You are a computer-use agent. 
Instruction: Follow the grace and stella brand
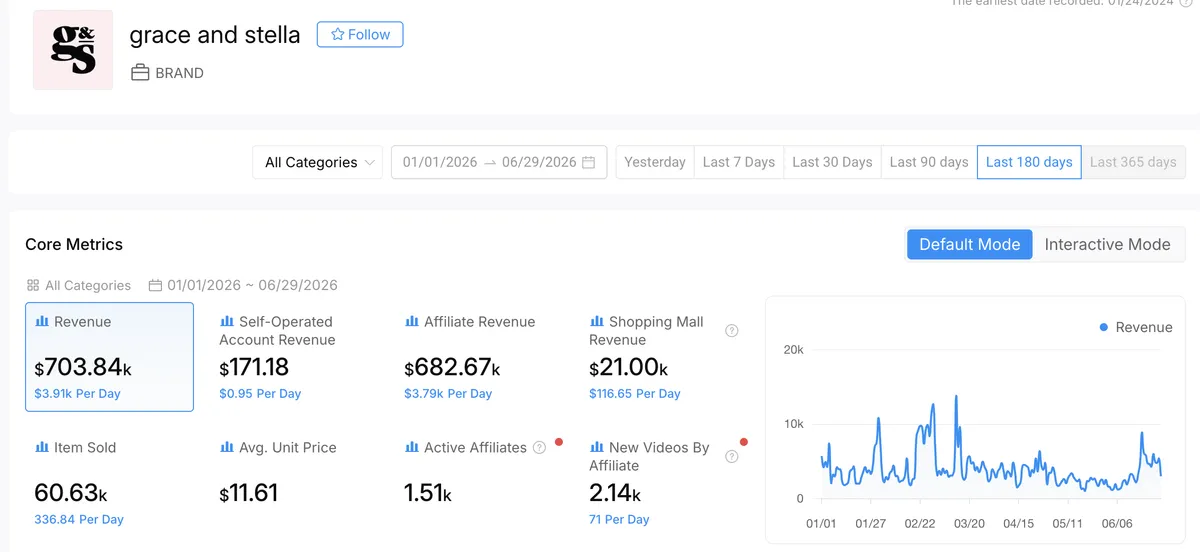point(360,34)
